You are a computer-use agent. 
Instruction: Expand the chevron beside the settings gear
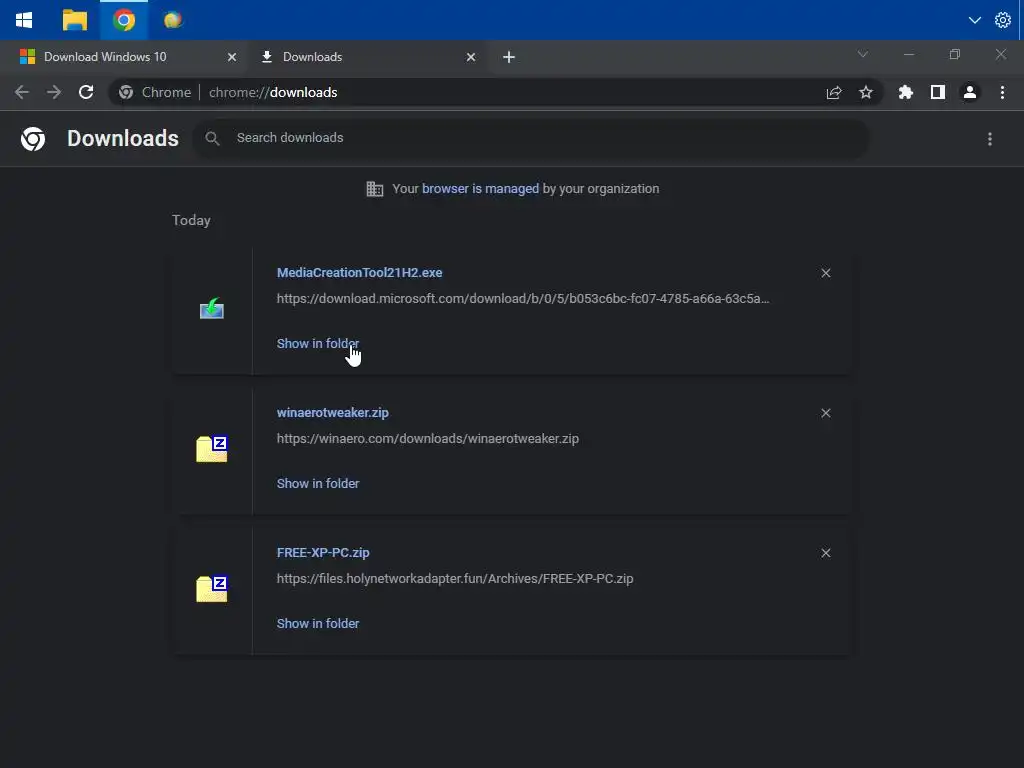point(974,20)
